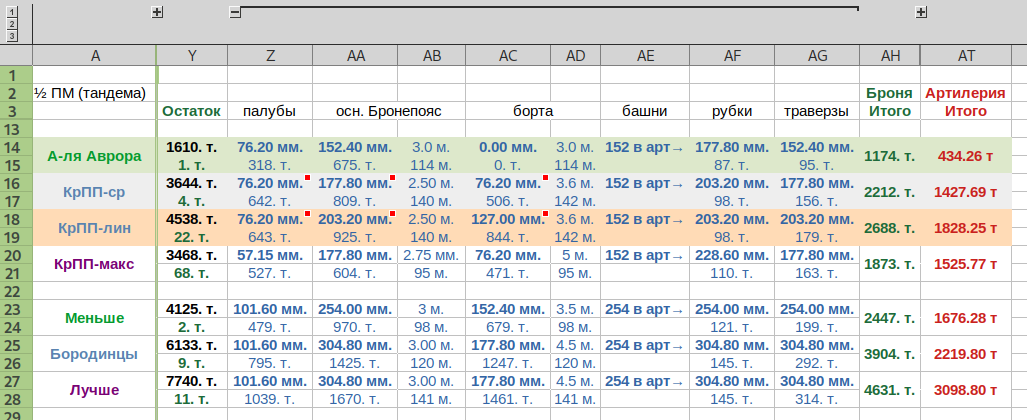Viewport: 1027px width, 420px height.
Task: Select column AE header
Action: (645, 56)
